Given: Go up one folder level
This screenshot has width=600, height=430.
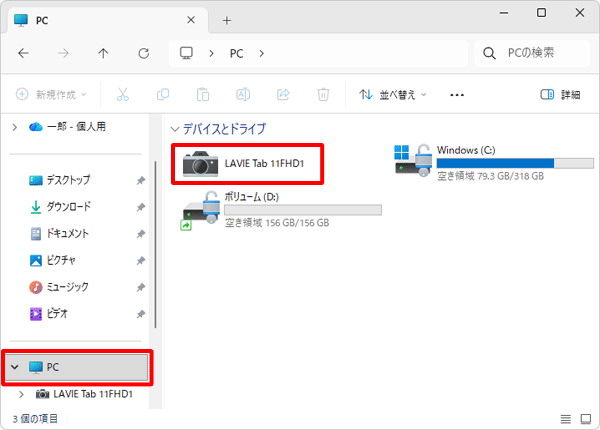Looking at the screenshot, I should tap(103, 53).
